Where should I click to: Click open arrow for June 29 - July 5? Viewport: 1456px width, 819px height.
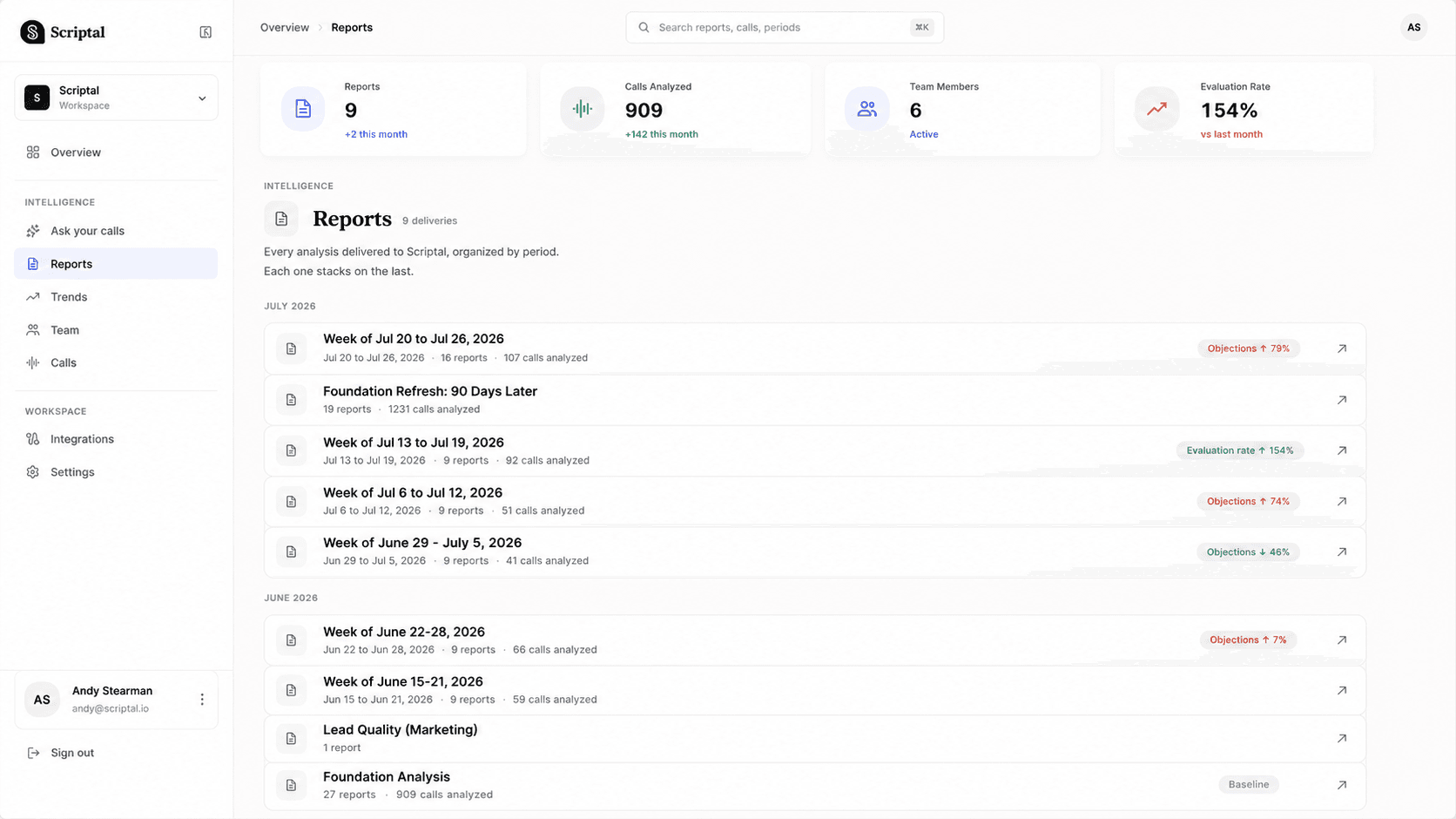point(1342,552)
